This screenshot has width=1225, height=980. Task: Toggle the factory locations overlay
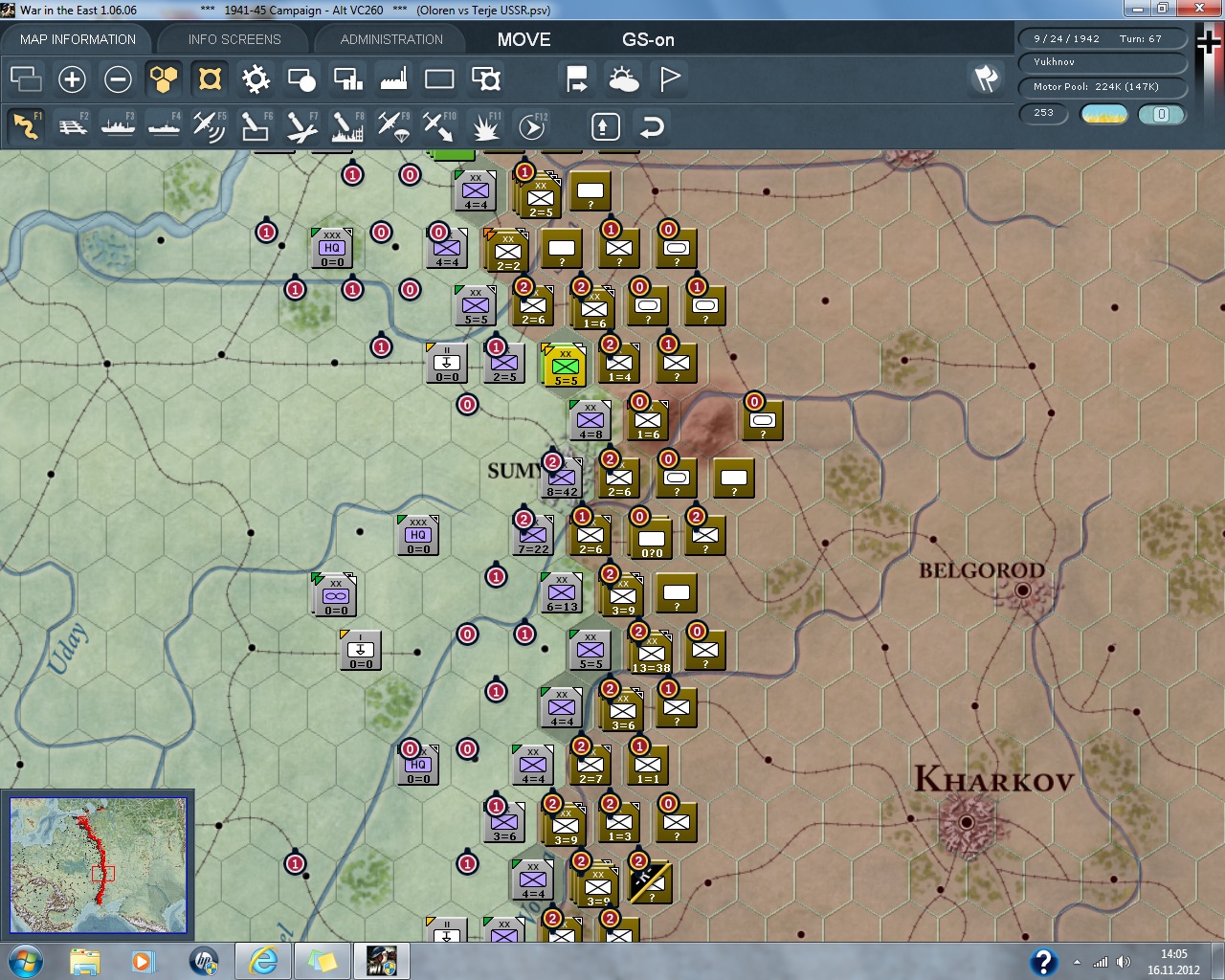pyautogui.click(x=393, y=78)
